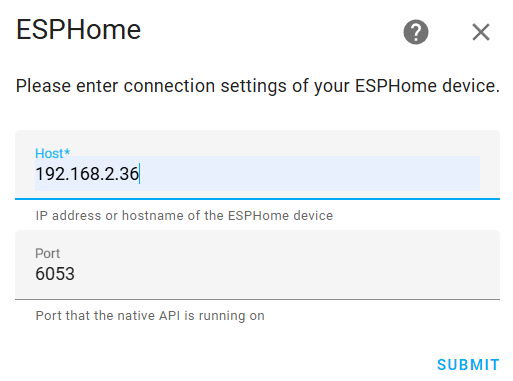Open the ESPHome help question mark icon

point(416,32)
